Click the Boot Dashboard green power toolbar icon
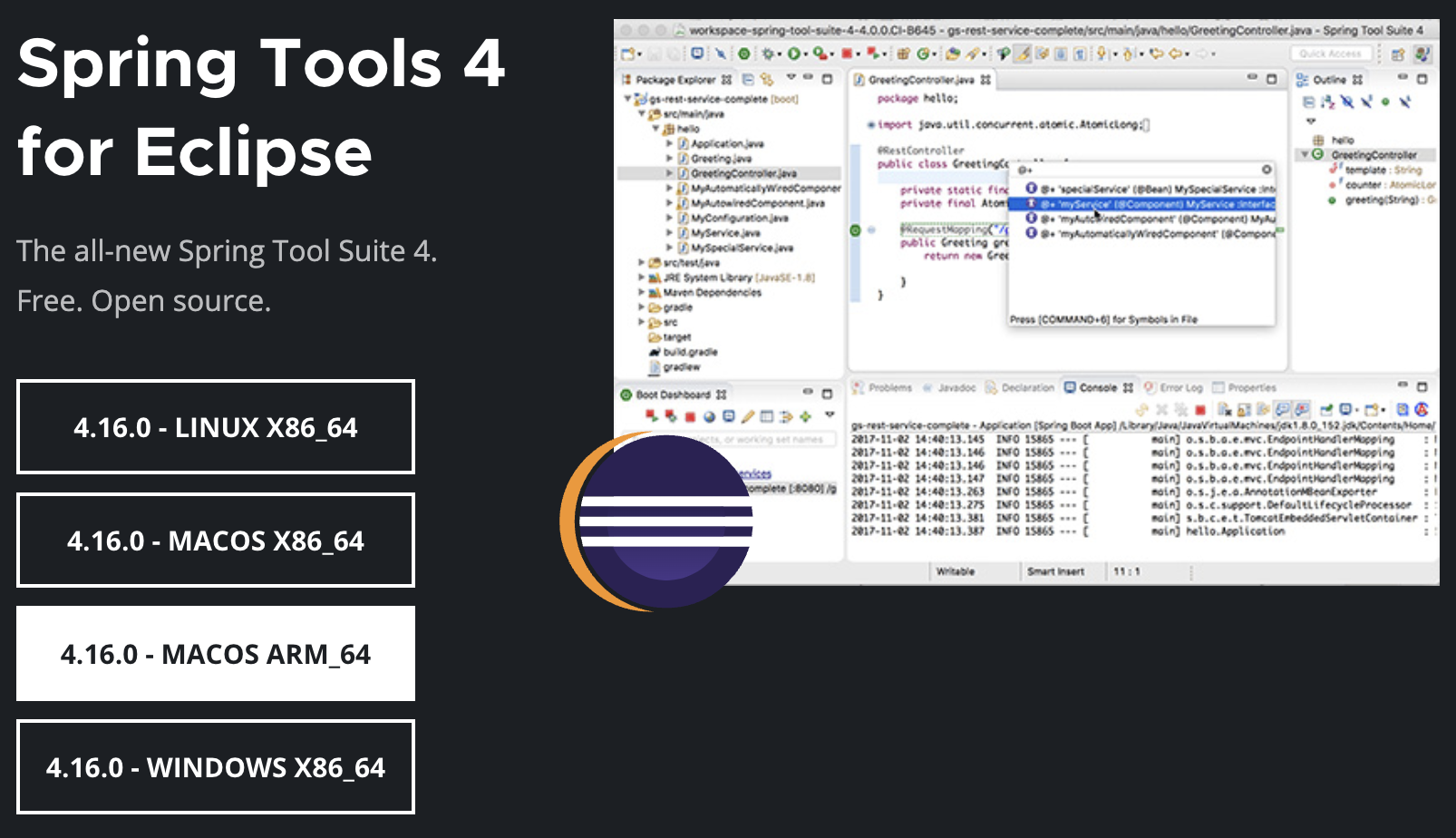Screen dimensions: 1456x838 pyautogui.click(x=743, y=54)
